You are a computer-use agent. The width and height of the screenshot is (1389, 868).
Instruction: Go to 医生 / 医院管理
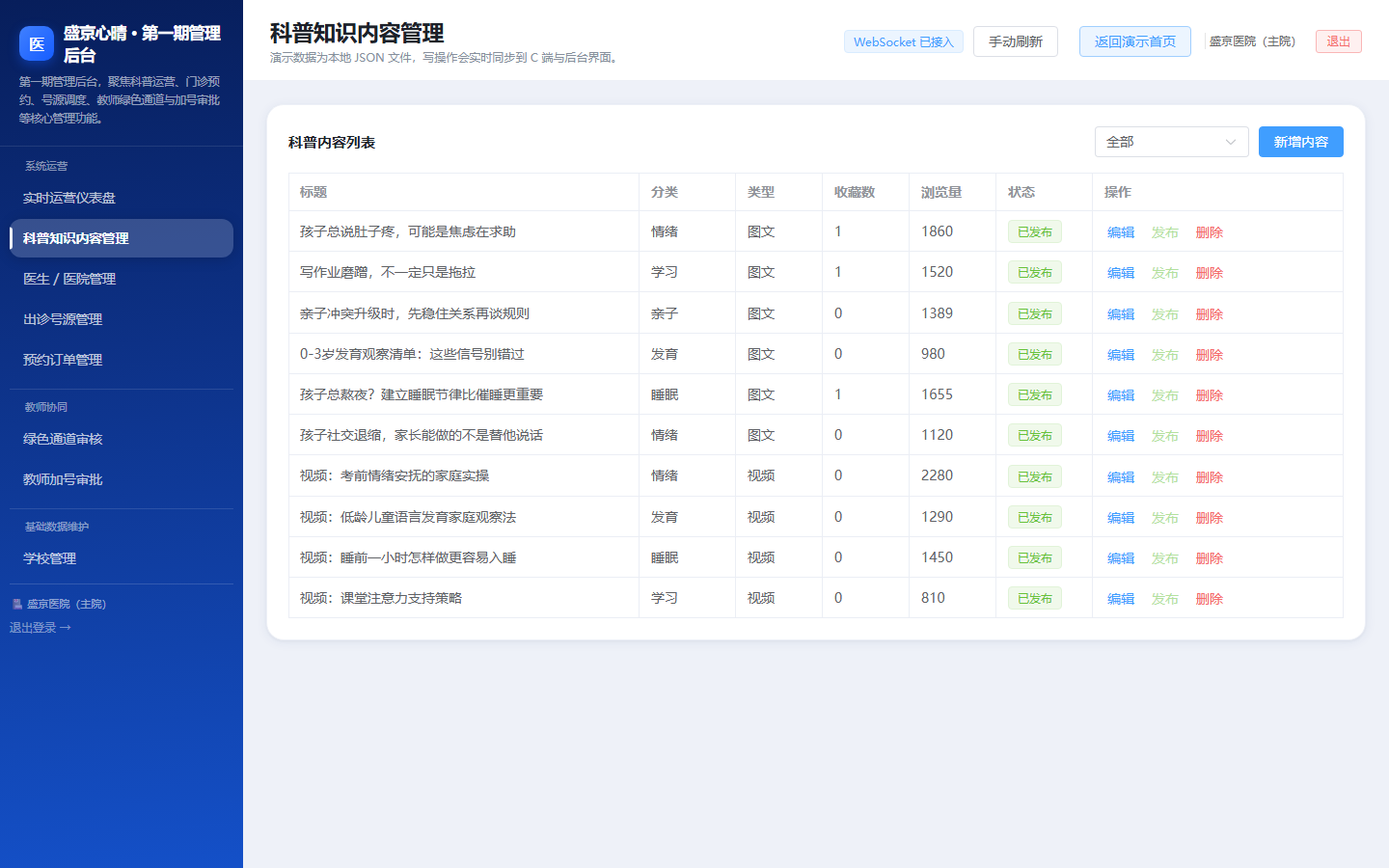(x=122, y=279)
